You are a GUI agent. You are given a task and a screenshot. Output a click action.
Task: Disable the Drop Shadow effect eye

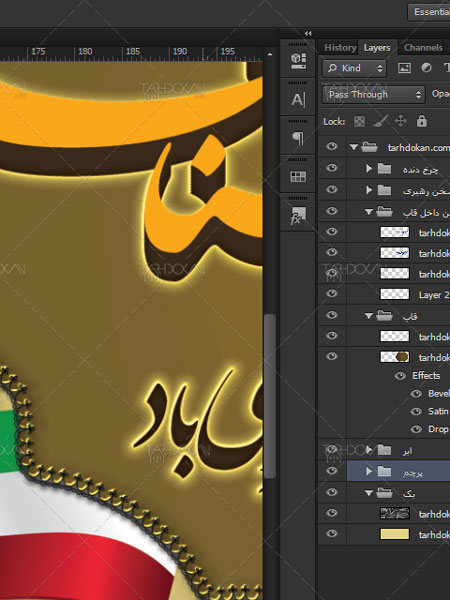pyautogui.click(x=416, y=429)
